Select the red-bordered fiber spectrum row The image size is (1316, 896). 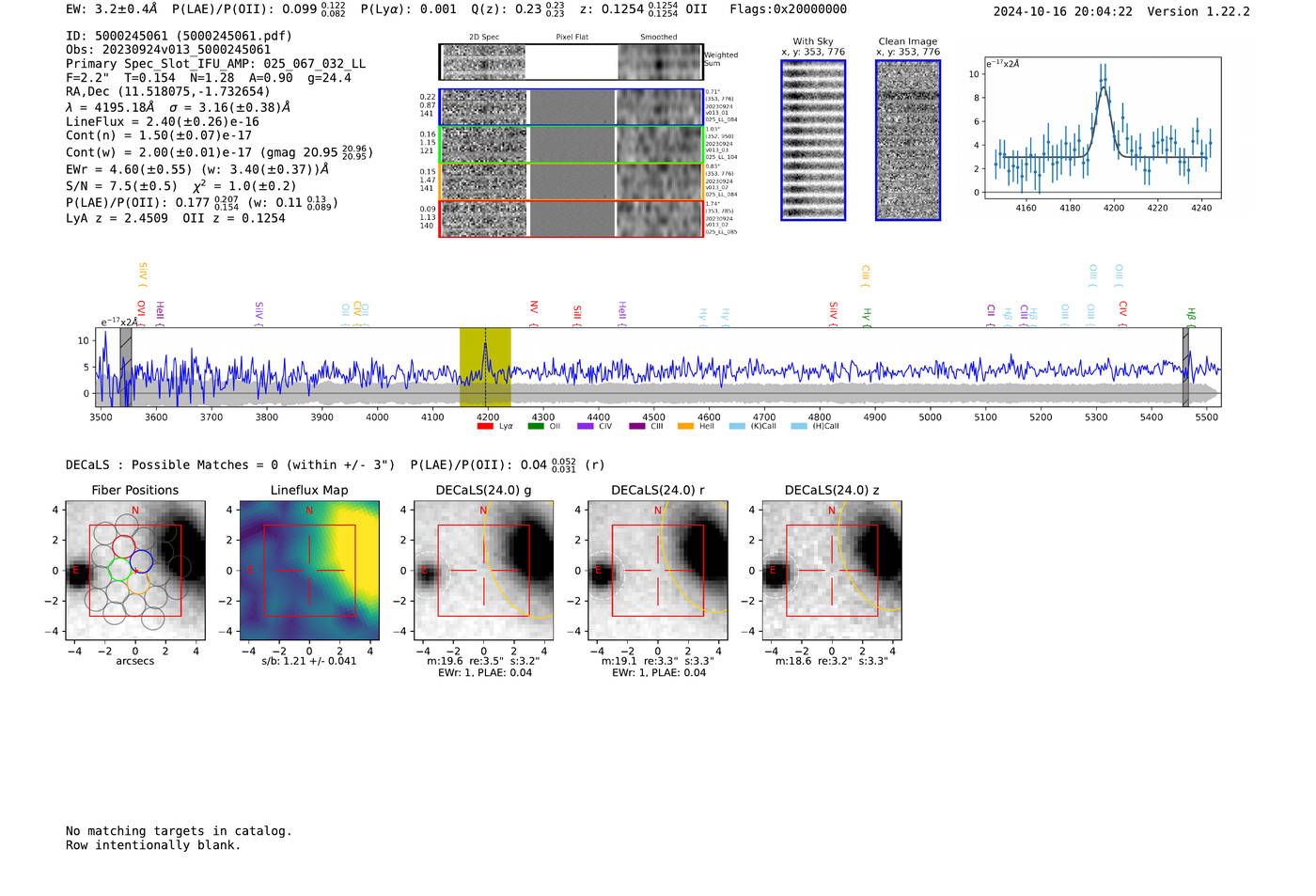(x=572, y=218)
